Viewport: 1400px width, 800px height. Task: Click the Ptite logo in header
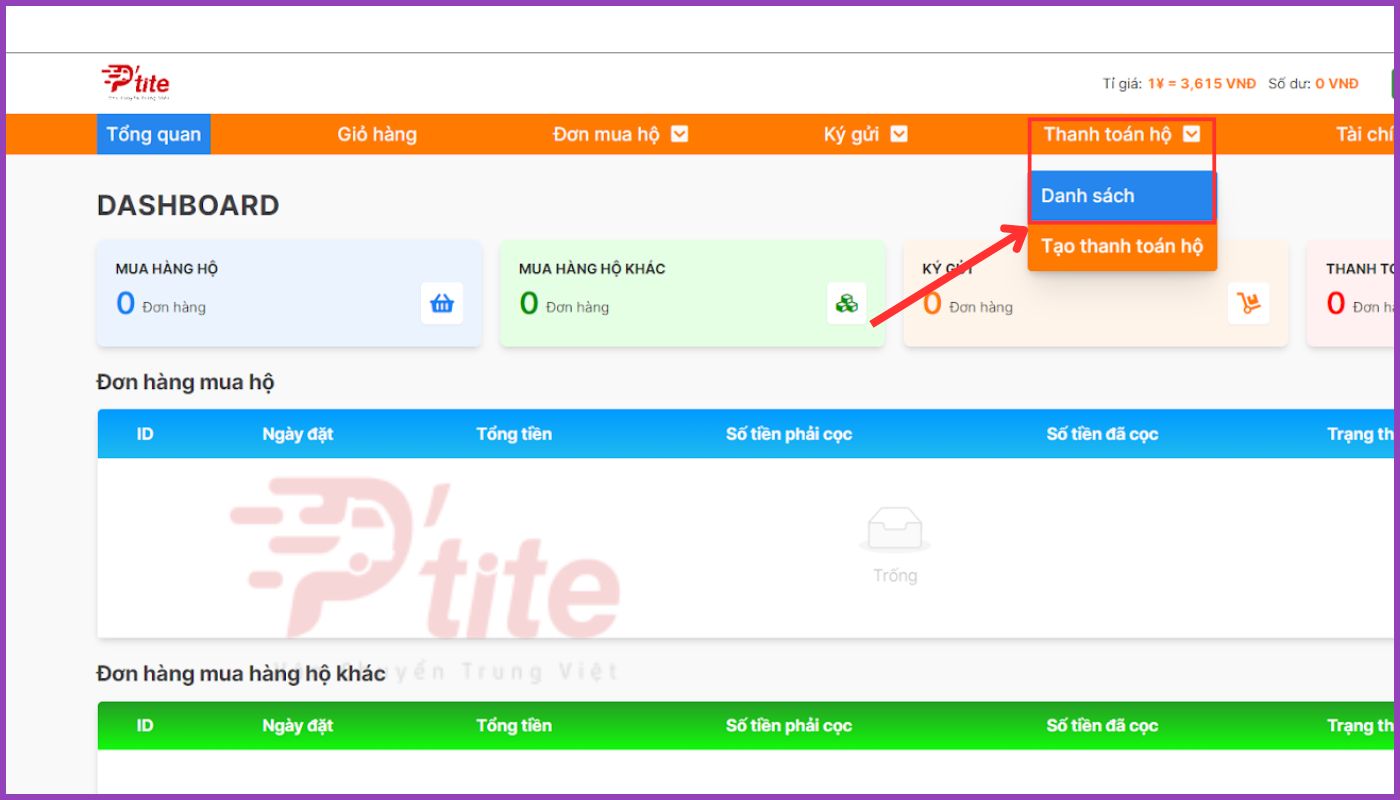click(135, 82)
